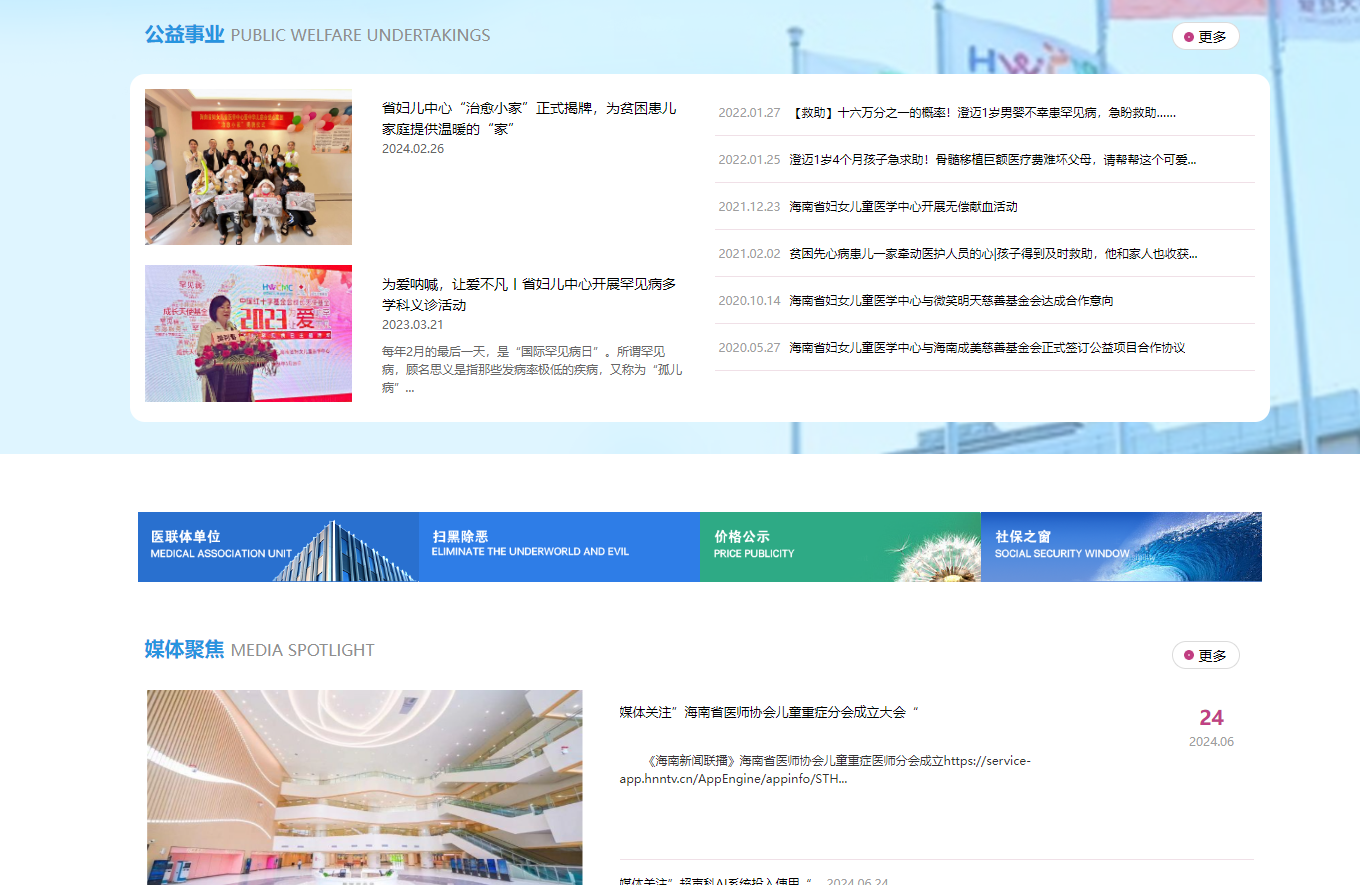Click the summary starting 每年2月的最后一天
1360x885 pixels.
tap(532, 370)
